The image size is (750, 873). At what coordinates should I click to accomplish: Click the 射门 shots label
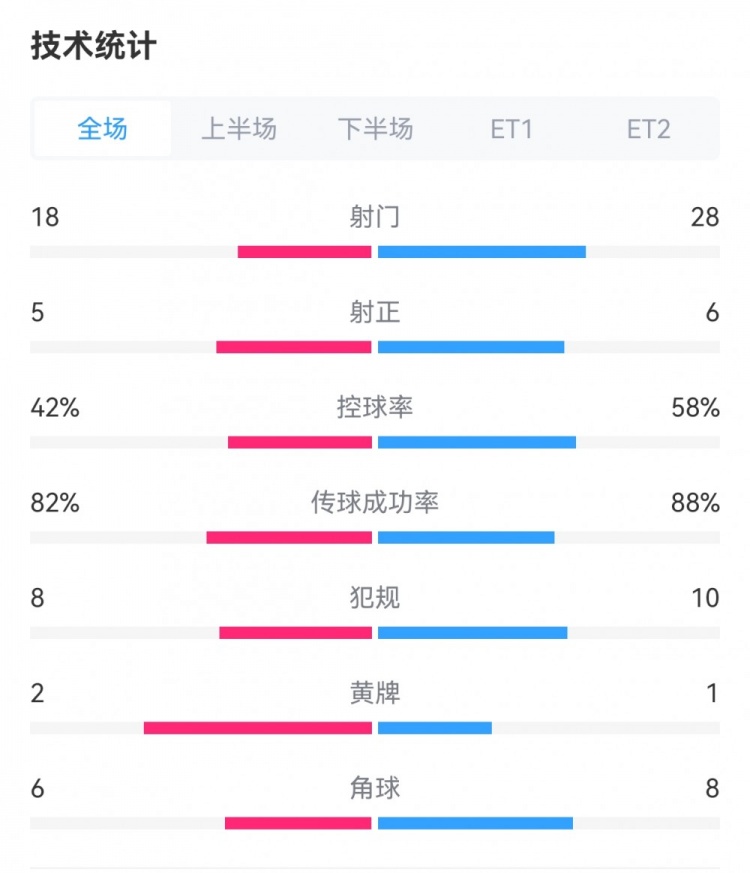coord(375,217)
